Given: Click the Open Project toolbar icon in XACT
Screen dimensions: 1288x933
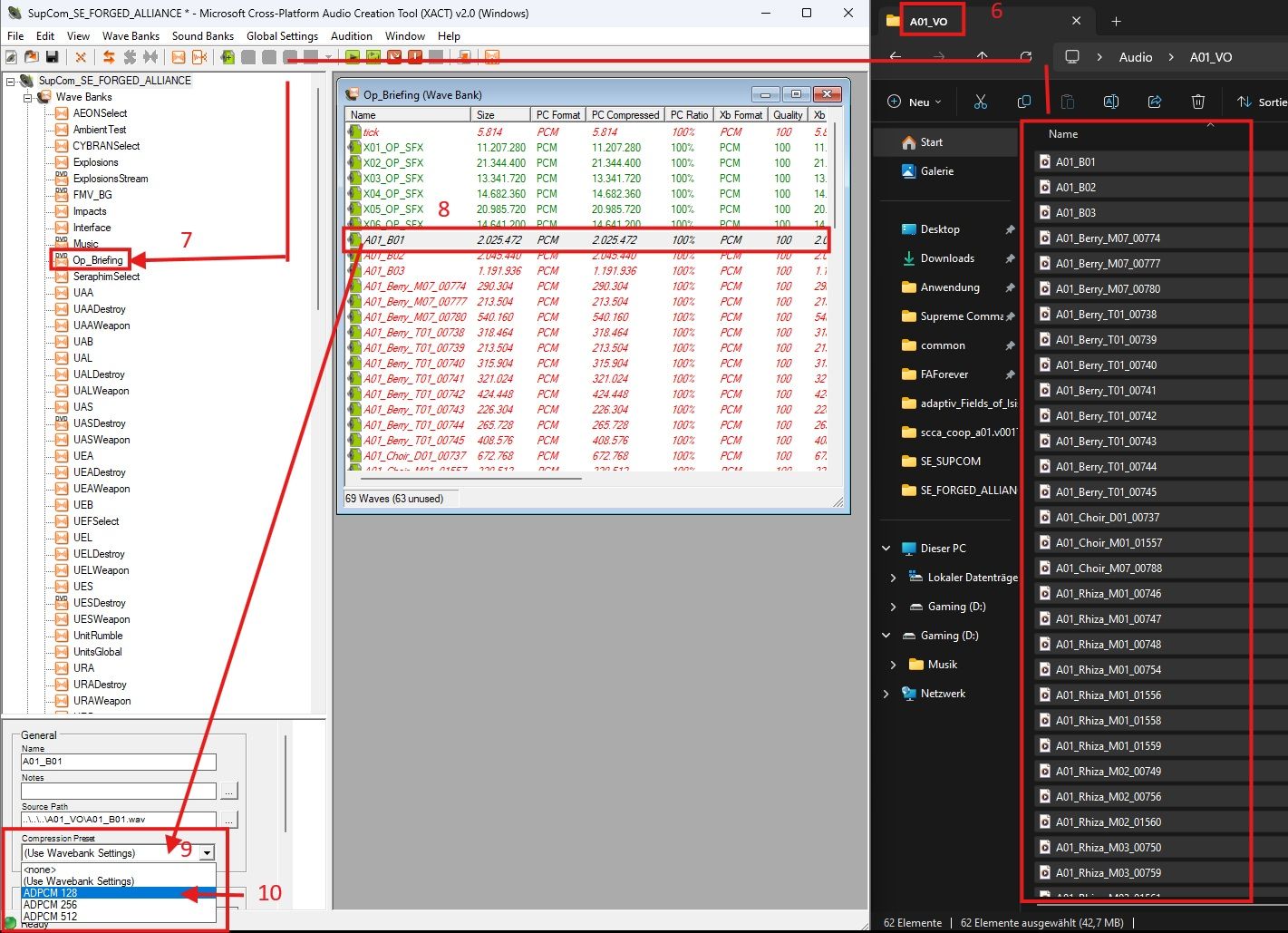Looking at the screenshot, I should 32,57.
